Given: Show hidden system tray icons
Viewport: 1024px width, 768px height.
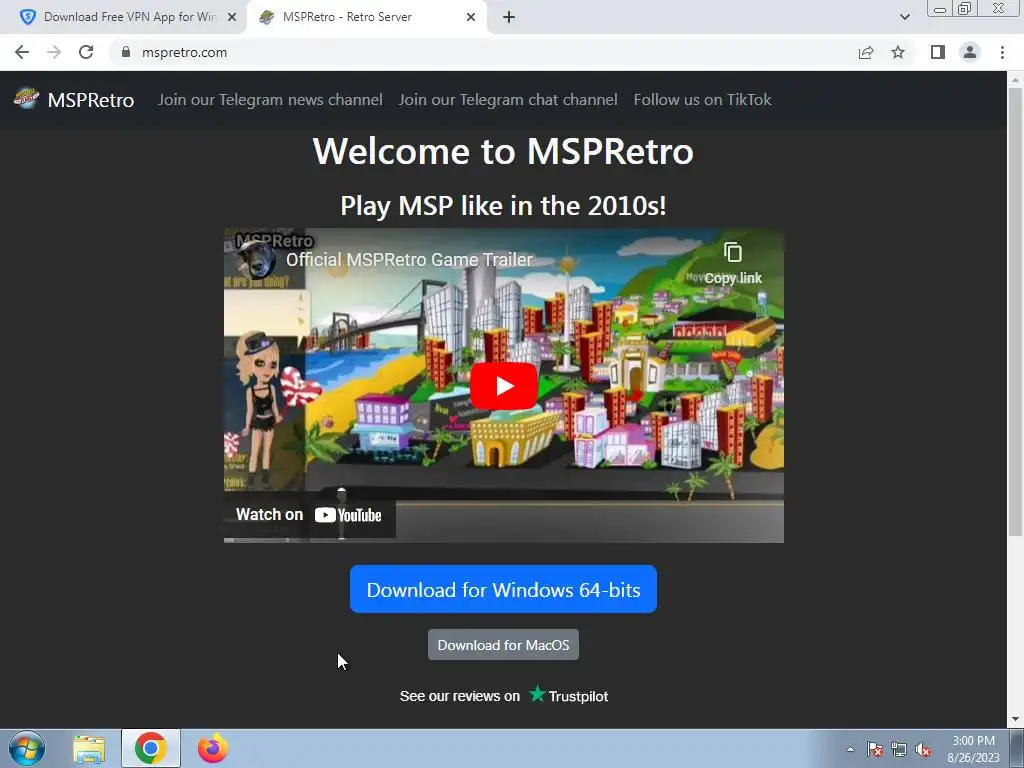Looking at the screenshot, I should [850, 749].
